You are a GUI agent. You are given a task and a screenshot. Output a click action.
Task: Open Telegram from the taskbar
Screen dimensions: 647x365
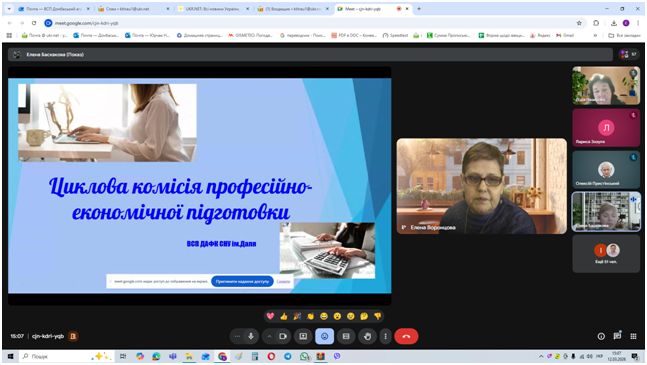click(288, 356)
